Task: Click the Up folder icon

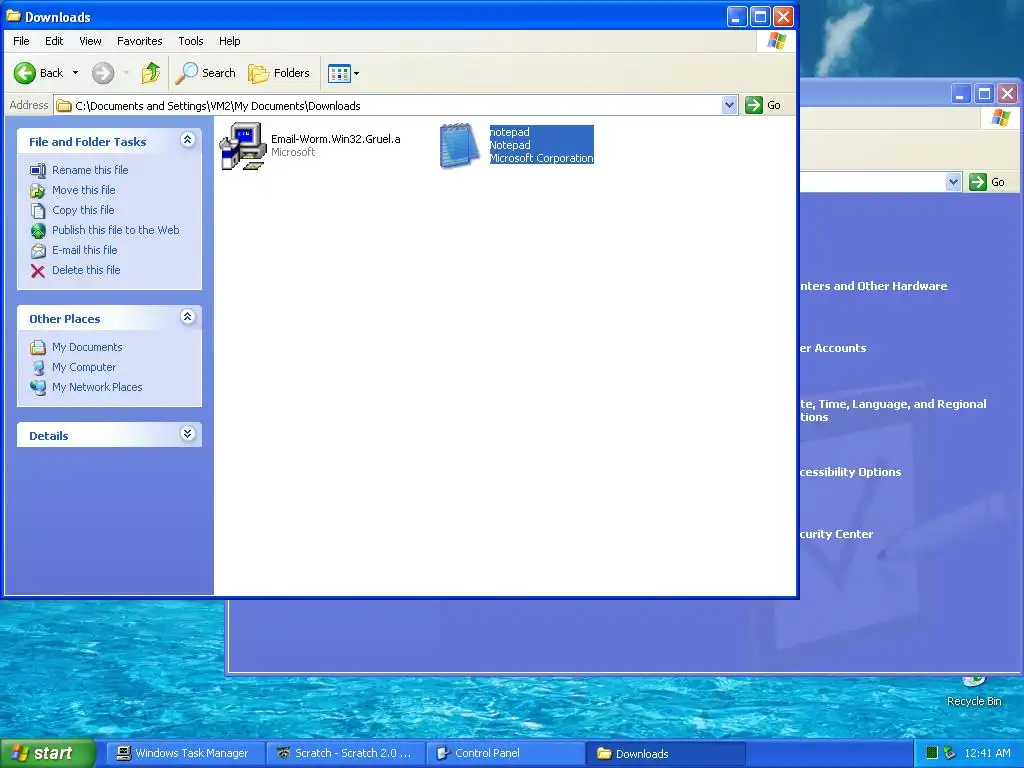Action: coord(151,72)
